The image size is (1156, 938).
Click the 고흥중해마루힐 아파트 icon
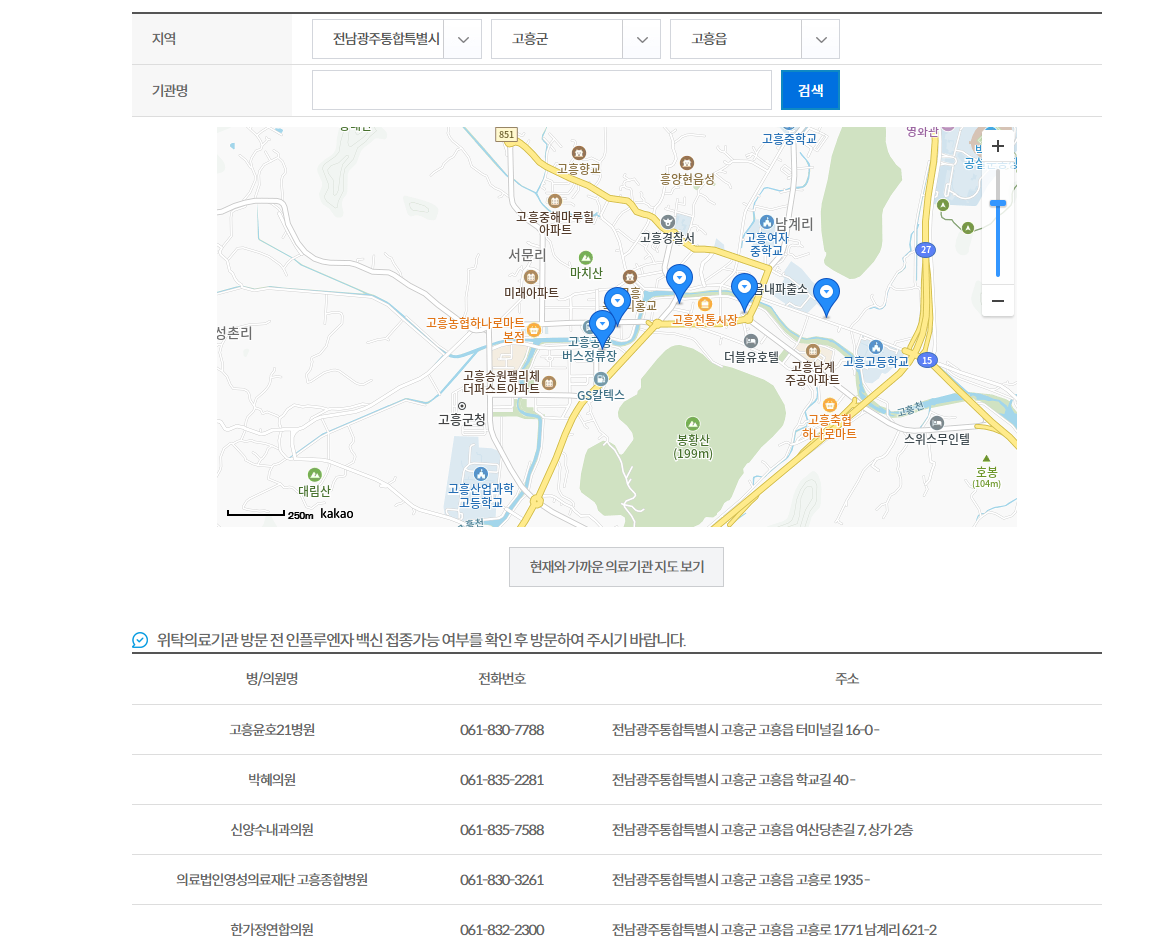point(555,201)
